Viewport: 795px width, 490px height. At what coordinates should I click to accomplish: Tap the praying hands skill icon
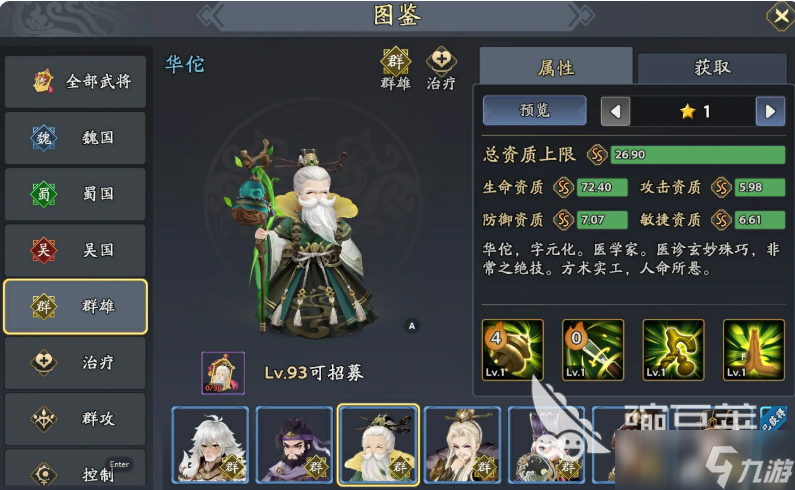tap(753, 349)
